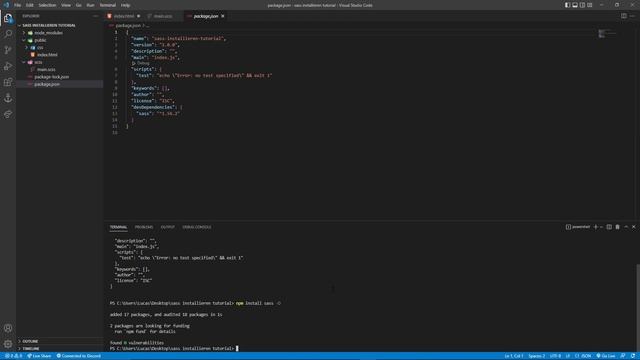Open the anchor icon view in activity bar
Screen dimensions: 640x360
click(x=8, y=98)
